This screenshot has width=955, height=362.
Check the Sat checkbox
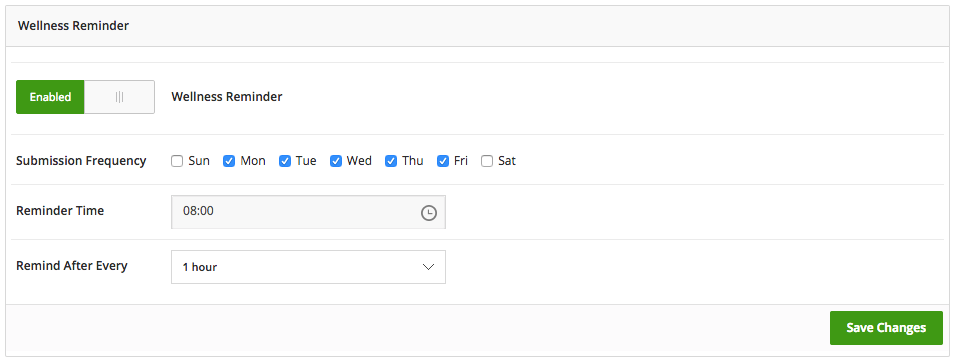point(487,161)
